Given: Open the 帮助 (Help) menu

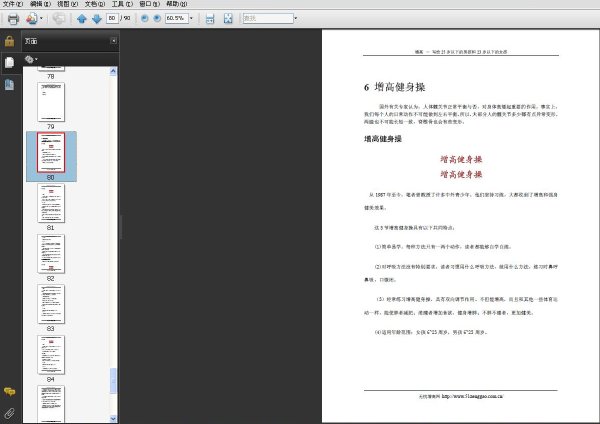Looking at the screenshot, I should (x=176, y=4).
